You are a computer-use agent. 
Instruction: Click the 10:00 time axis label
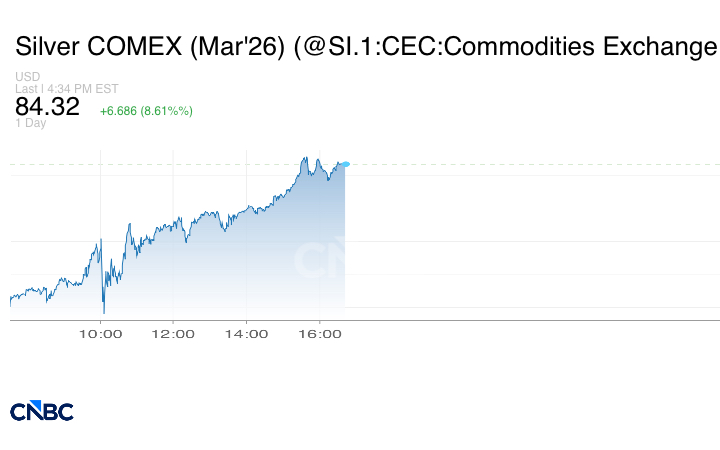[100, 334]
